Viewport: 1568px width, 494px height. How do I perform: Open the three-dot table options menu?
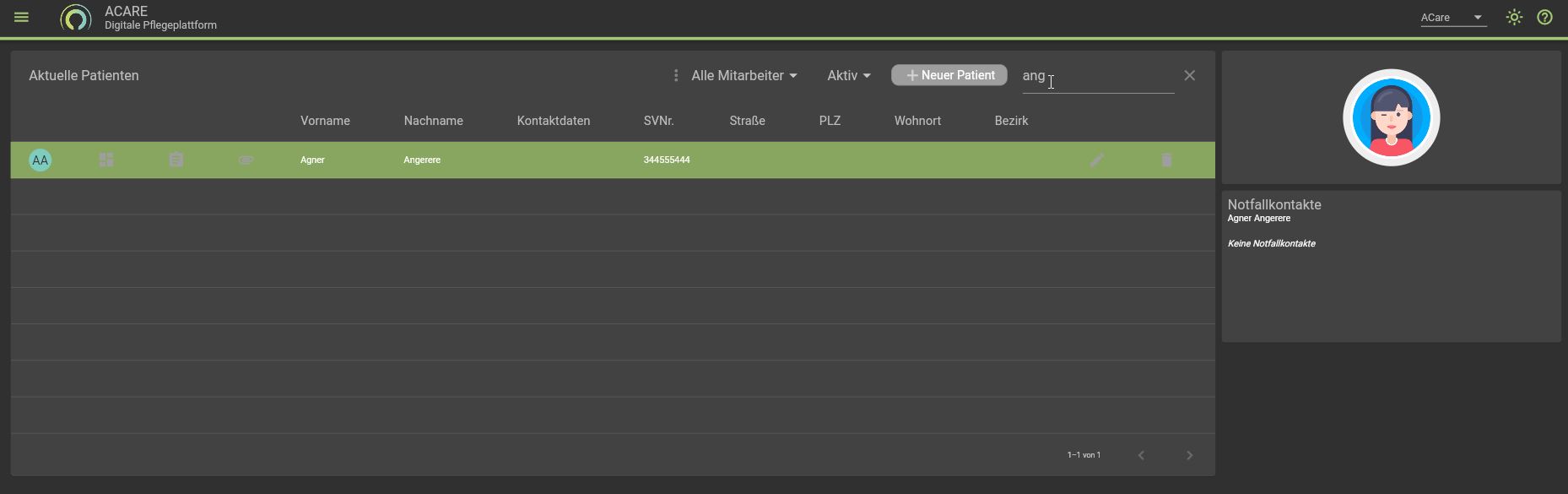675,76
